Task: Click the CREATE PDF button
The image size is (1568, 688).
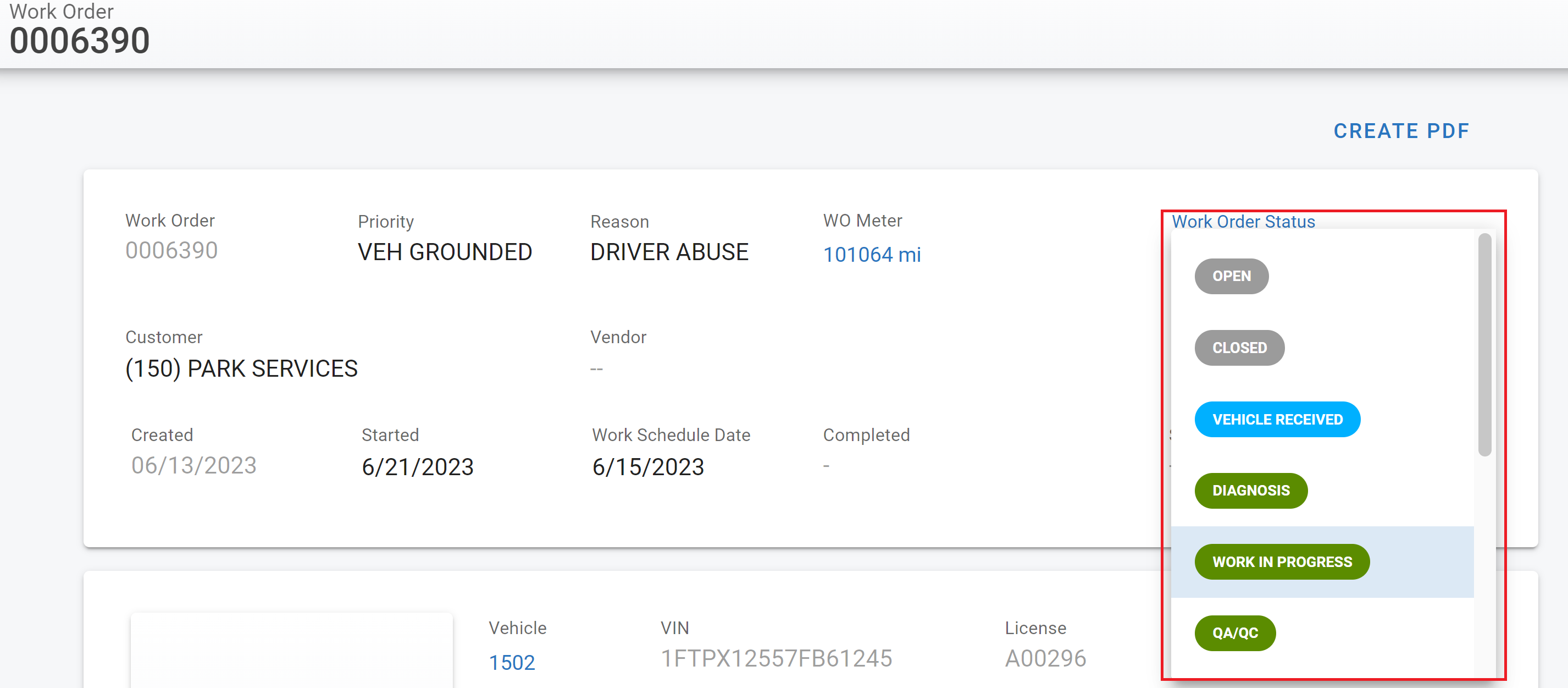Action: (x=1400, y=131)
